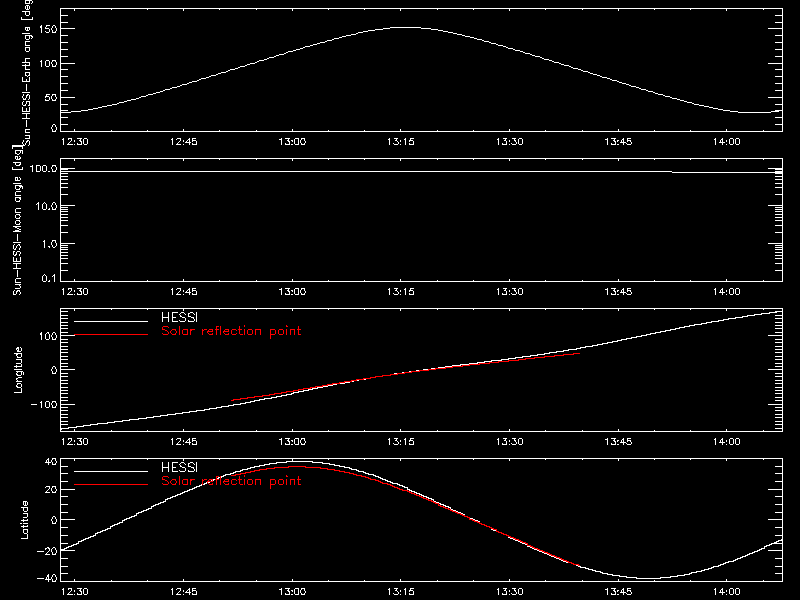
Task: Click HESSI legend label in Longitude plot
Action: (x=179, y=317)
